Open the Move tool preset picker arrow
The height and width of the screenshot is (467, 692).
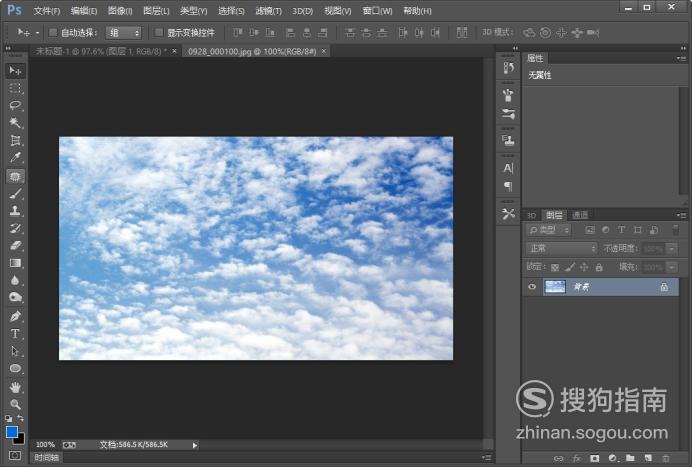(x=38, y=33)
